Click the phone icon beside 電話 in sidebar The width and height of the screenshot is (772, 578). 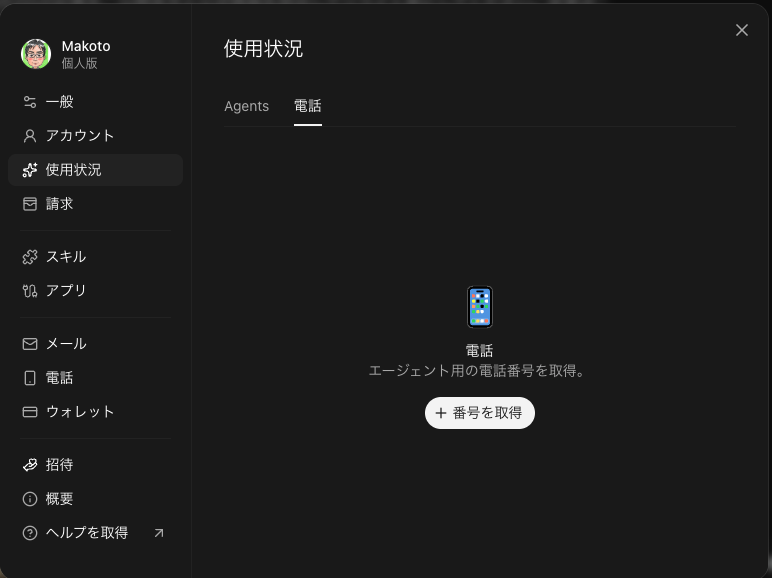coord(30,378)
